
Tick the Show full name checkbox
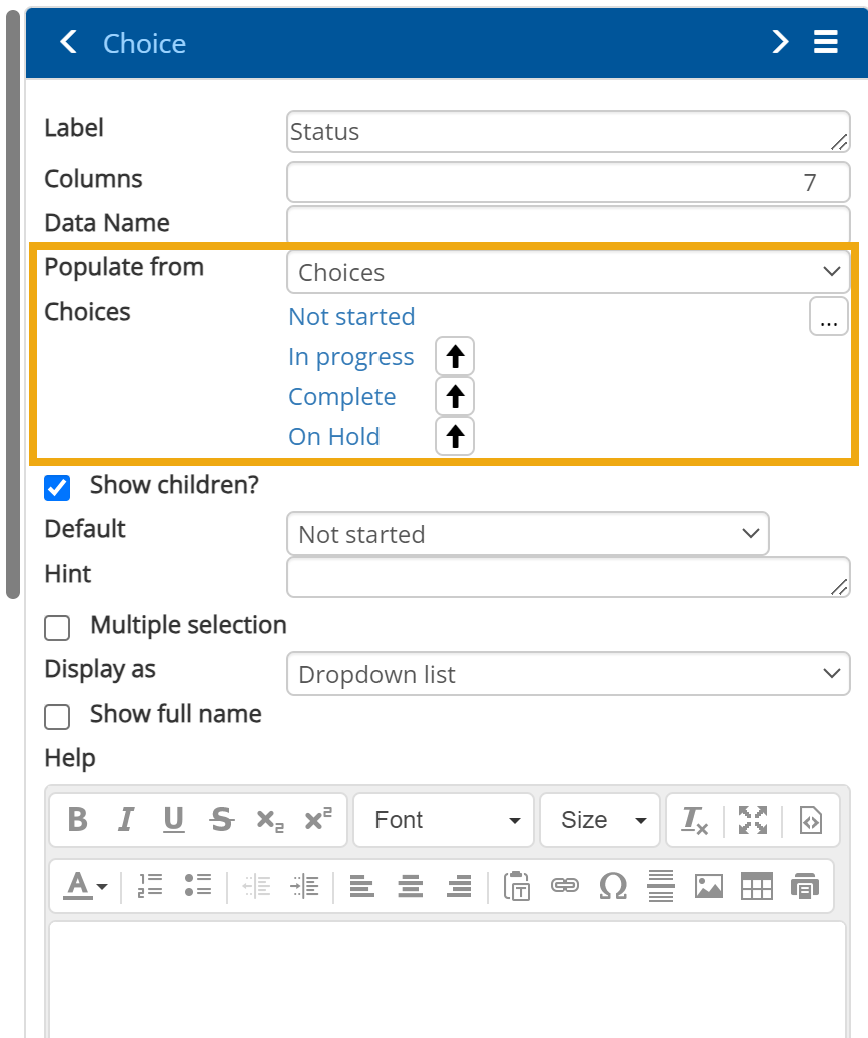pos(58,716)
